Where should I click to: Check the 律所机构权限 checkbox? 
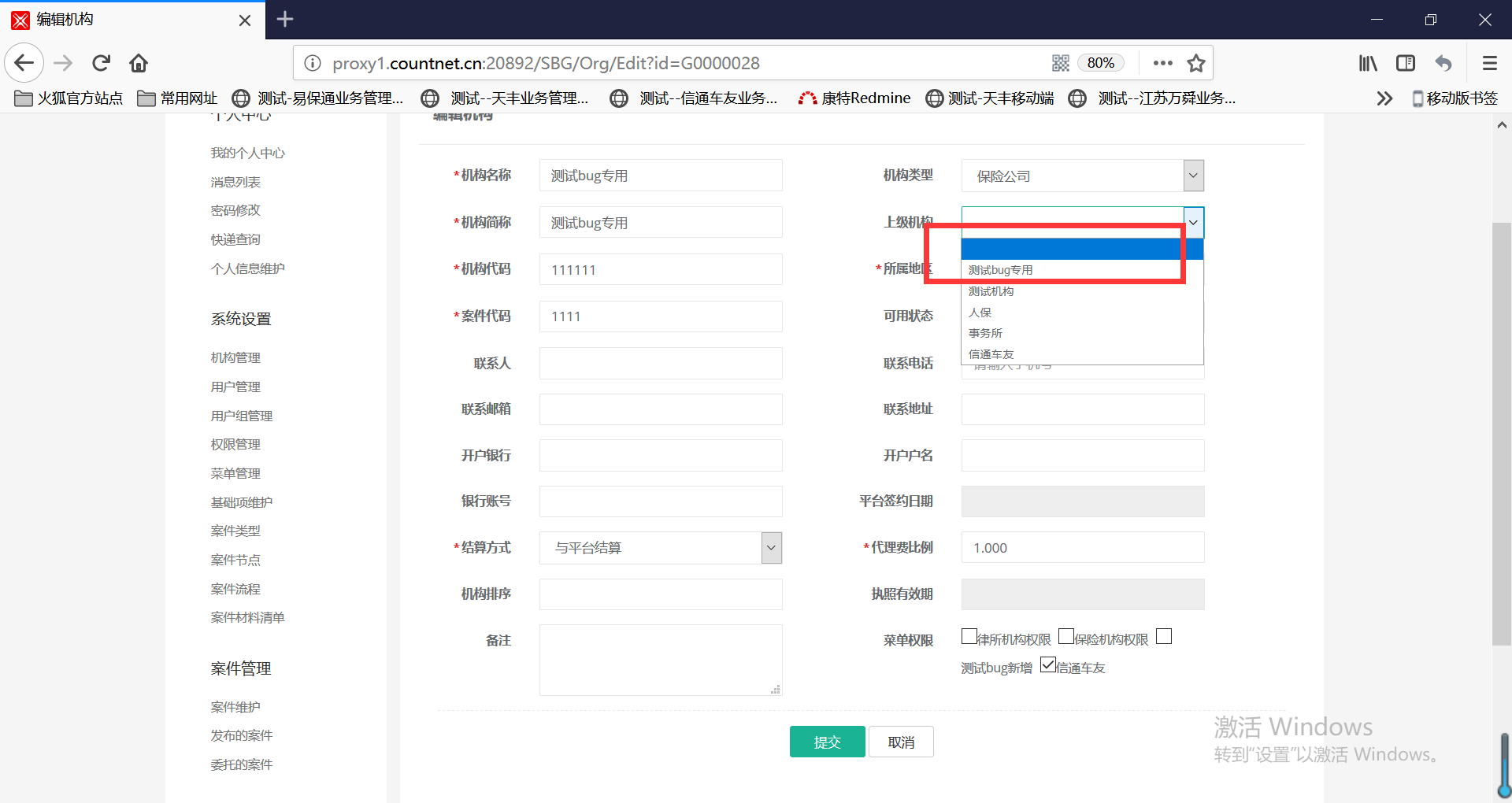coord(969,636)
